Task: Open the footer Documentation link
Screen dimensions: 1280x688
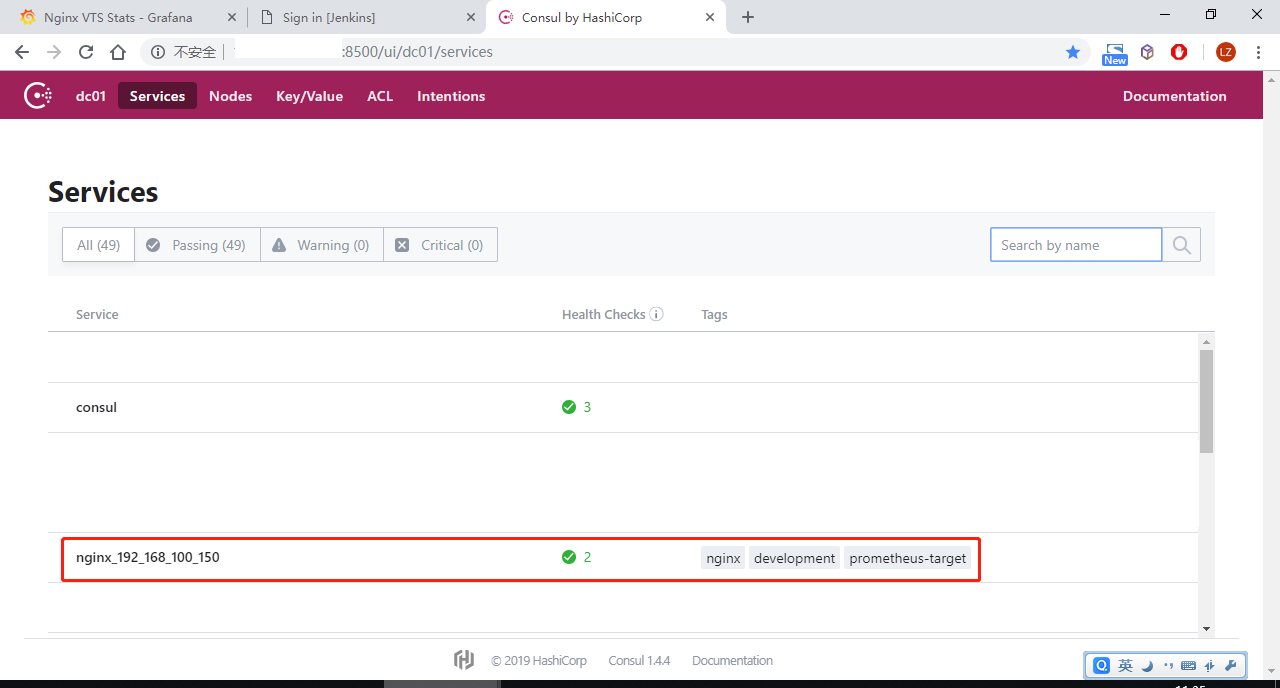Action: coord(732,660)
